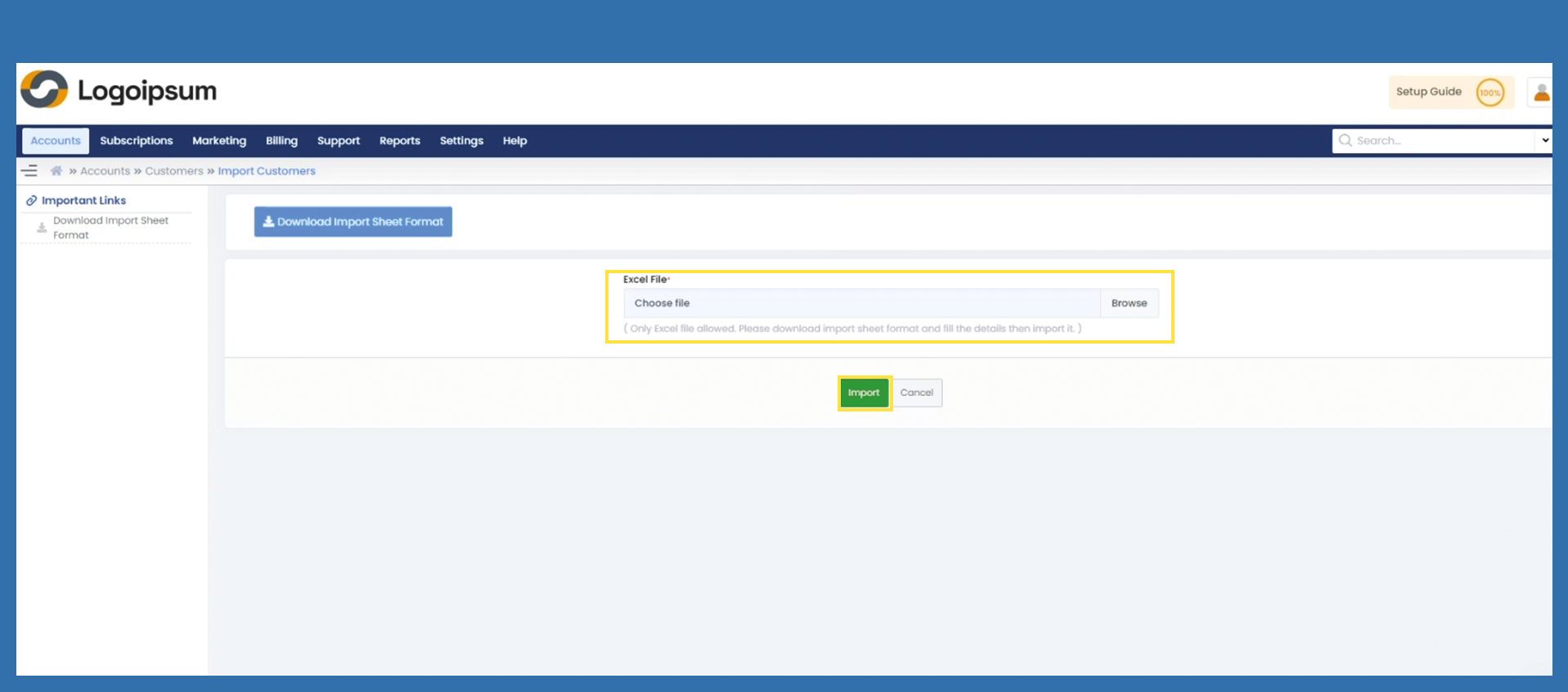Click the Download Import Sheet Format button

(x=353, y=222)
